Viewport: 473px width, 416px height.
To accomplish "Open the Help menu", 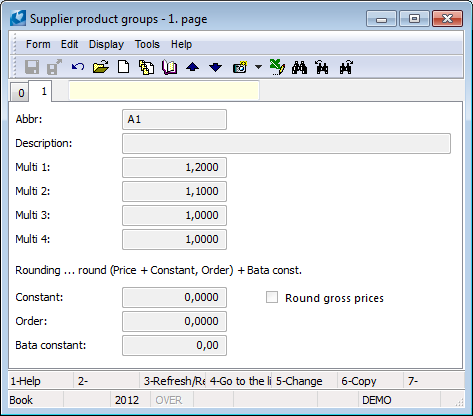I will pos(181,44).
